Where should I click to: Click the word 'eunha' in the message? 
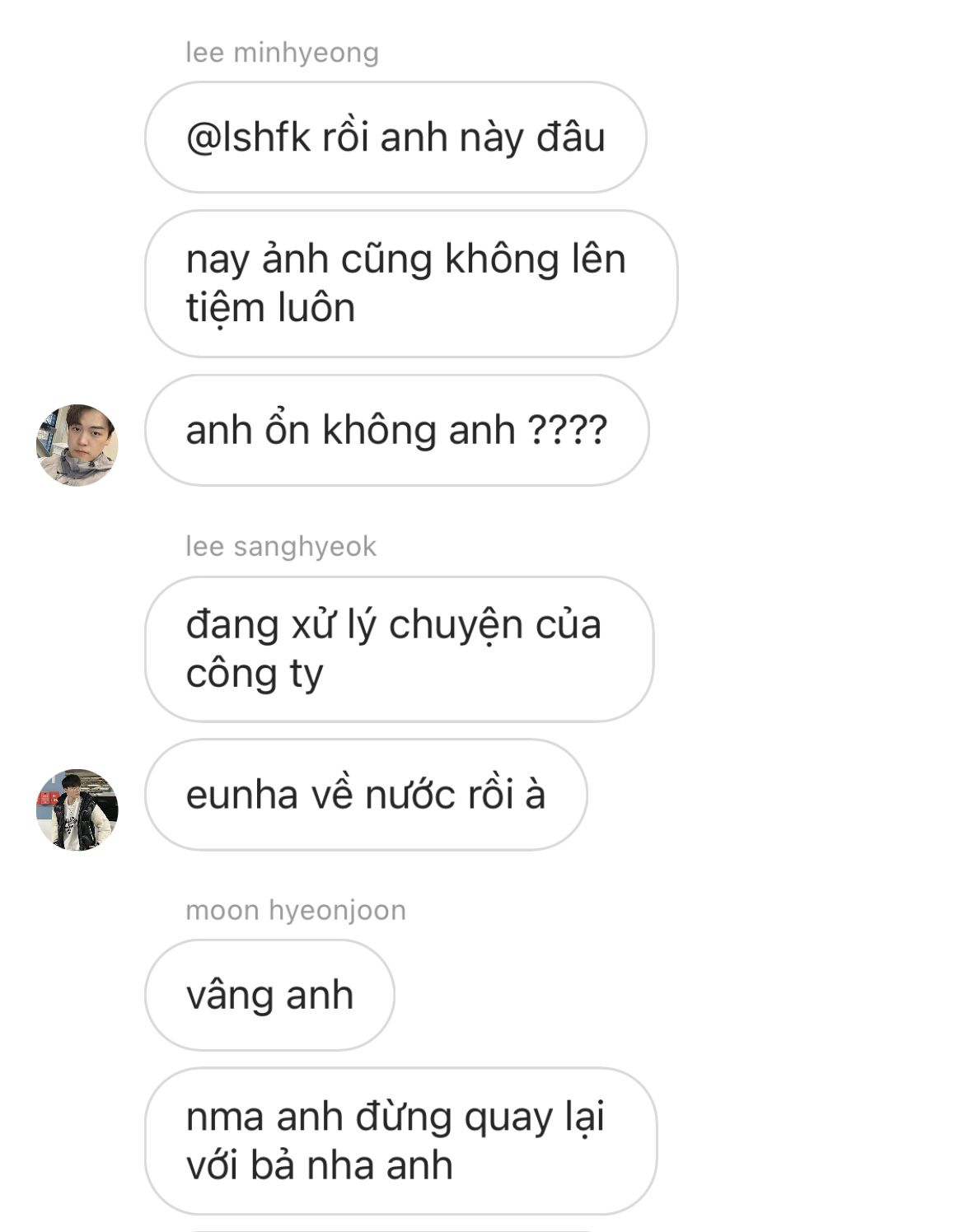pos(242,795)
